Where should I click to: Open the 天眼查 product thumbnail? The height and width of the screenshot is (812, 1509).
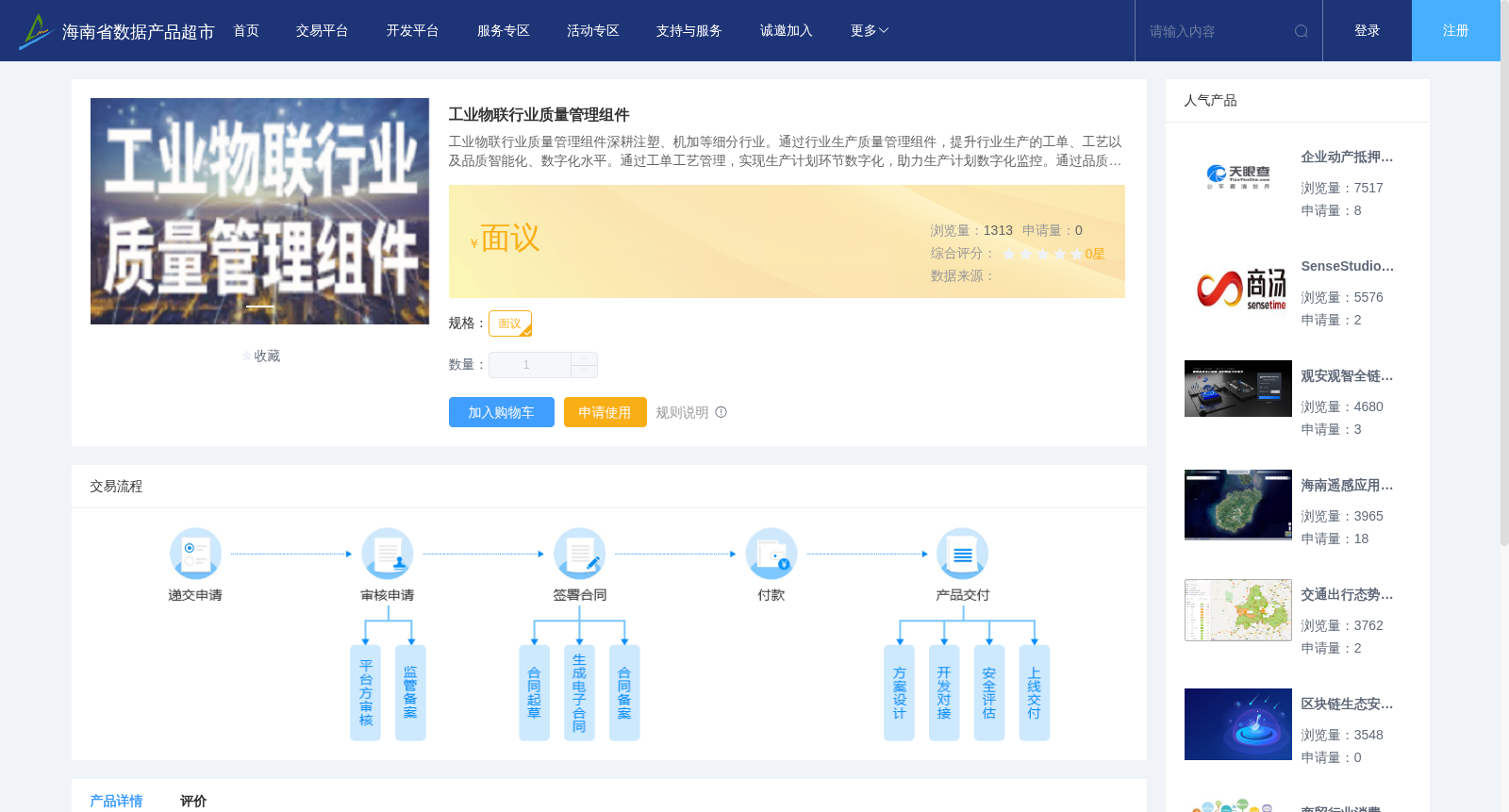pyautogui.click(x=1238, y=176)
